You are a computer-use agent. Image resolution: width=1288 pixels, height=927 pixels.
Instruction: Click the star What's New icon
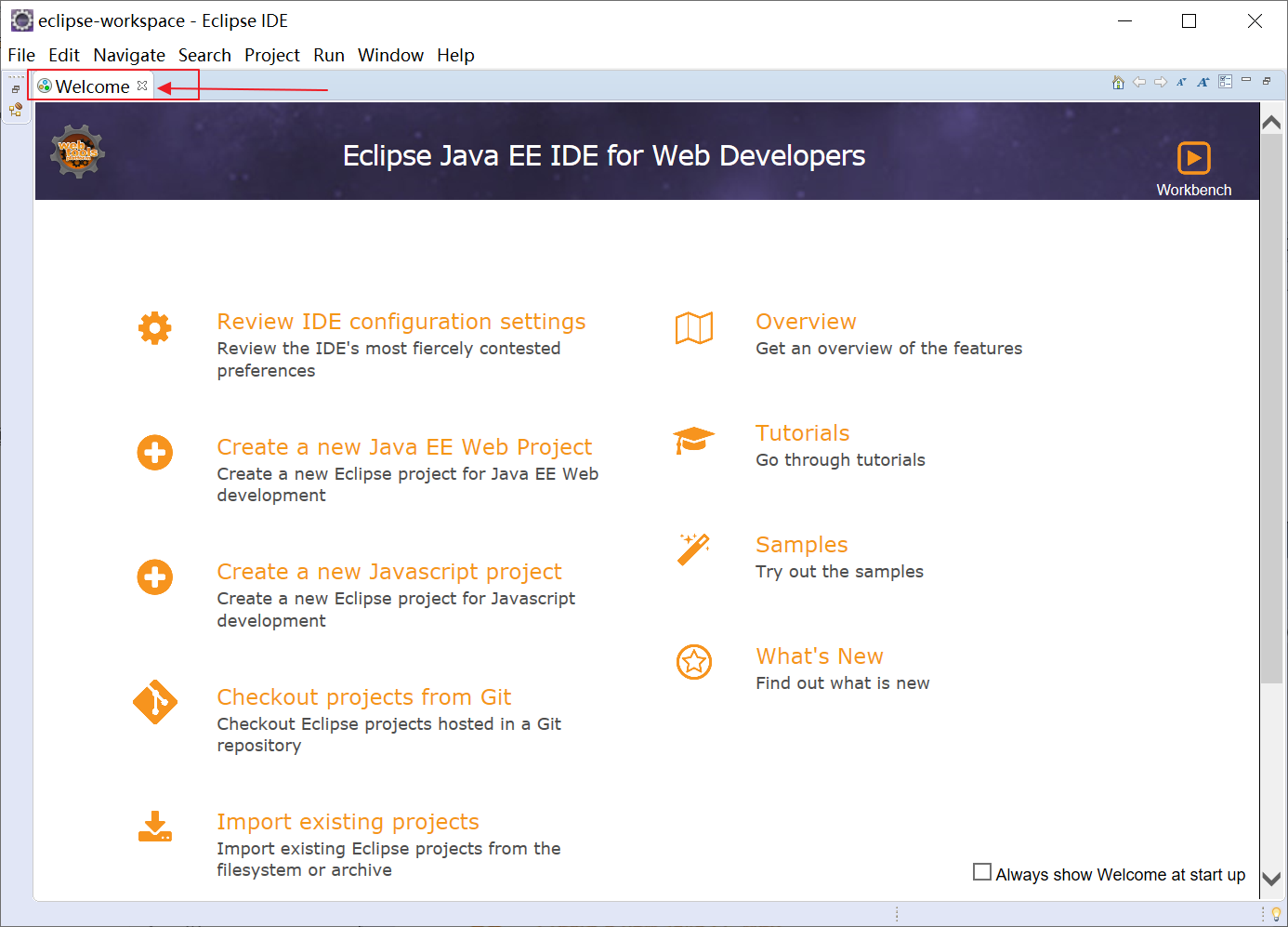coord(693,662)
